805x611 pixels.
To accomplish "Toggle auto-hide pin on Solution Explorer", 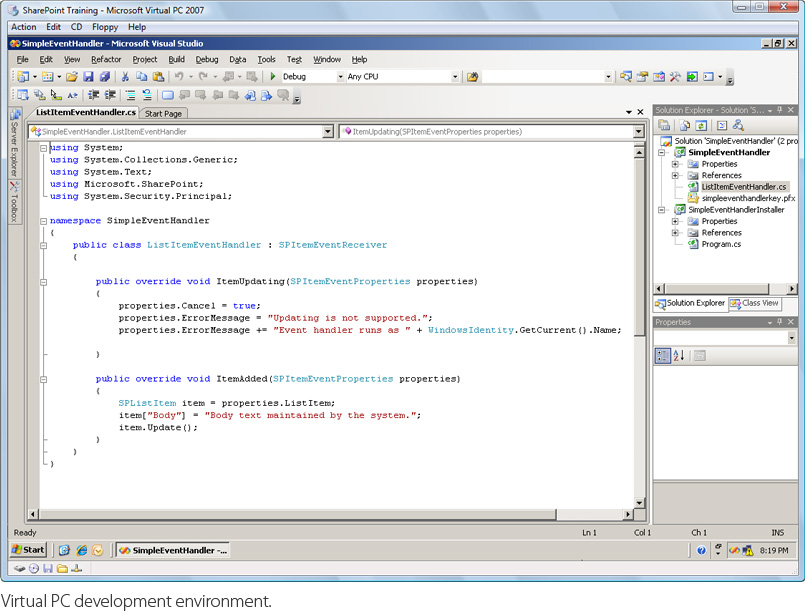I will click(780, 110).
